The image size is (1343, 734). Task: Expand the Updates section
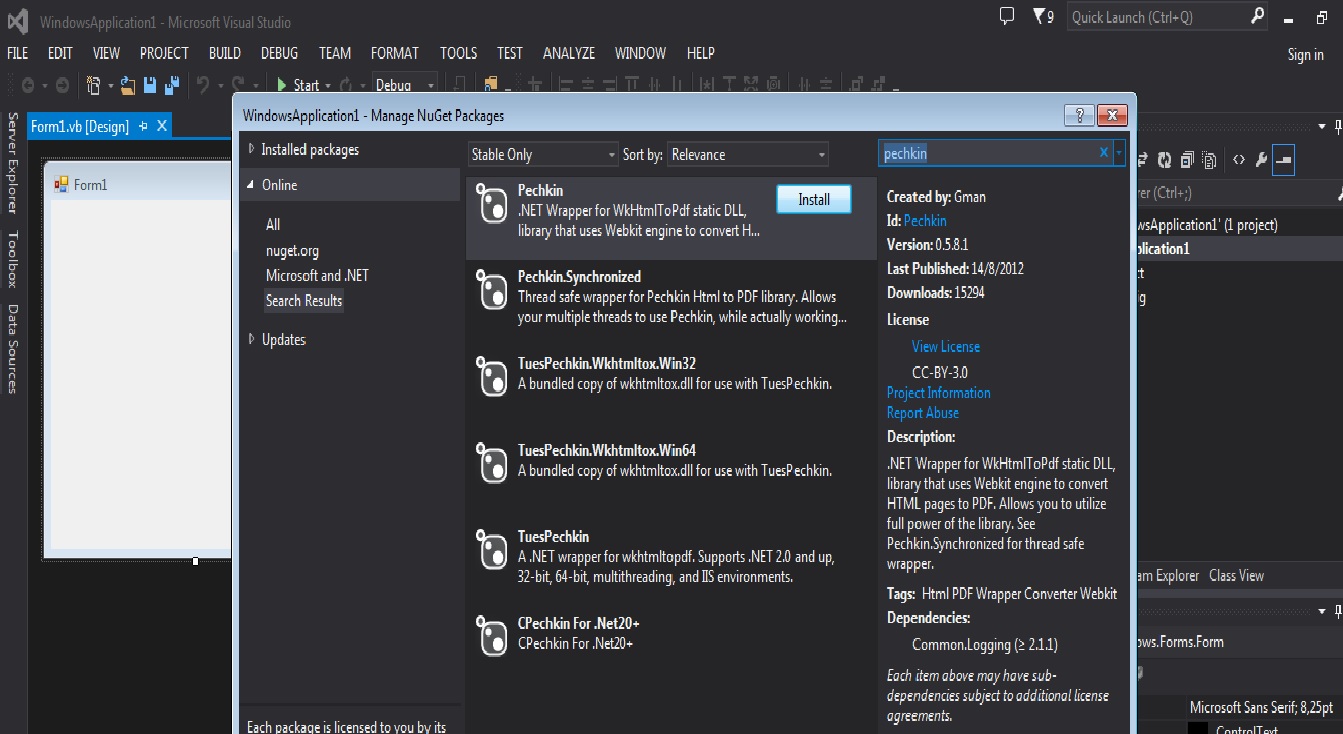click(251, 340)
